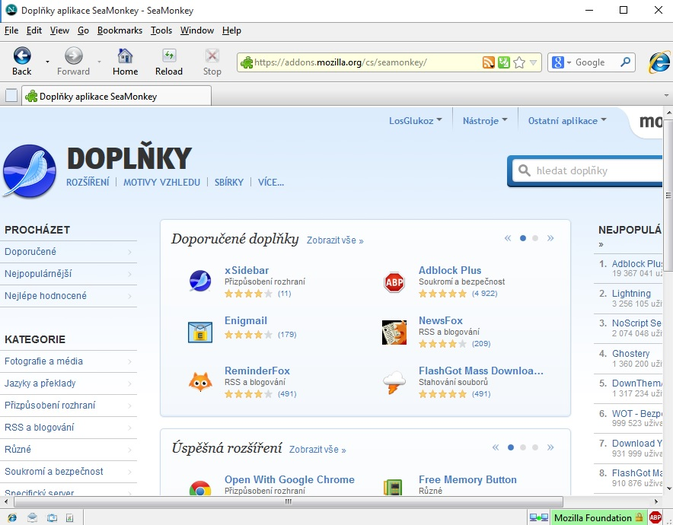Open the xSidebar add-on icon
Viewport: 673px width, 525px height.
pyautogui.click(x=200, y=281)
